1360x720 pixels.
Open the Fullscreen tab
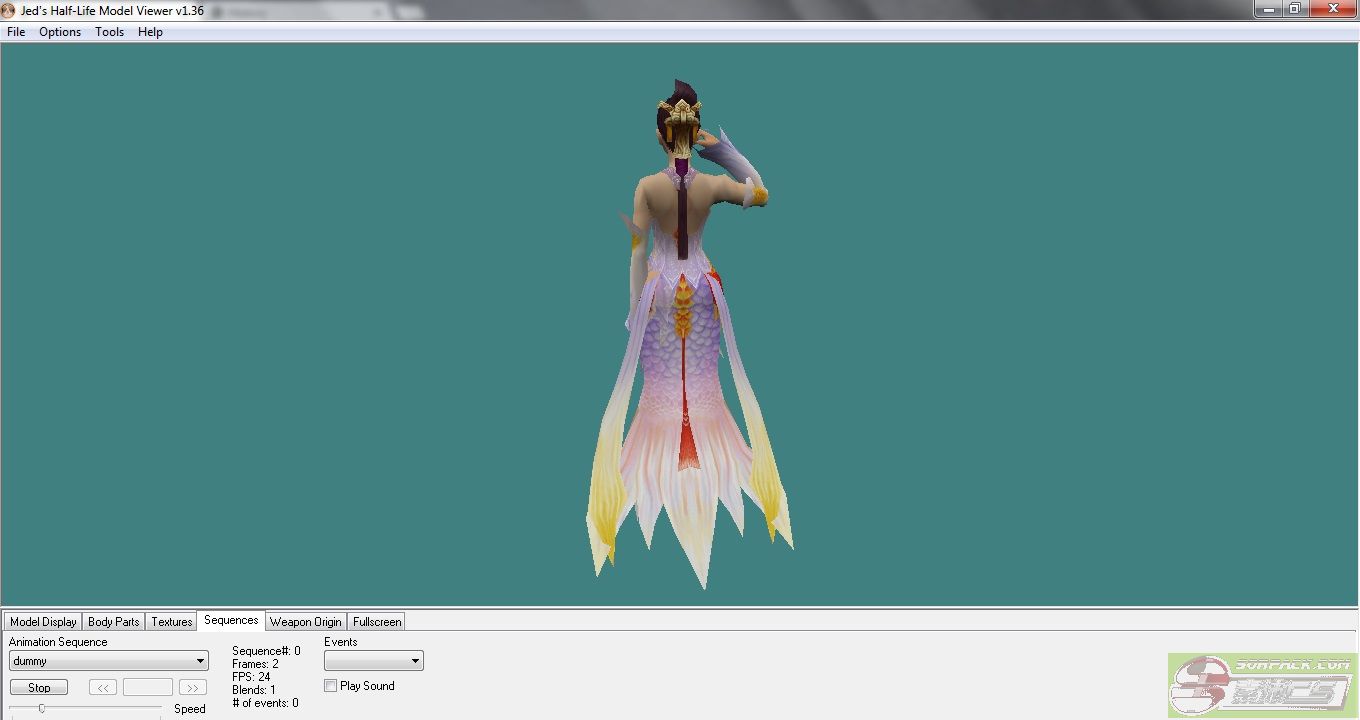click(377, 622)
